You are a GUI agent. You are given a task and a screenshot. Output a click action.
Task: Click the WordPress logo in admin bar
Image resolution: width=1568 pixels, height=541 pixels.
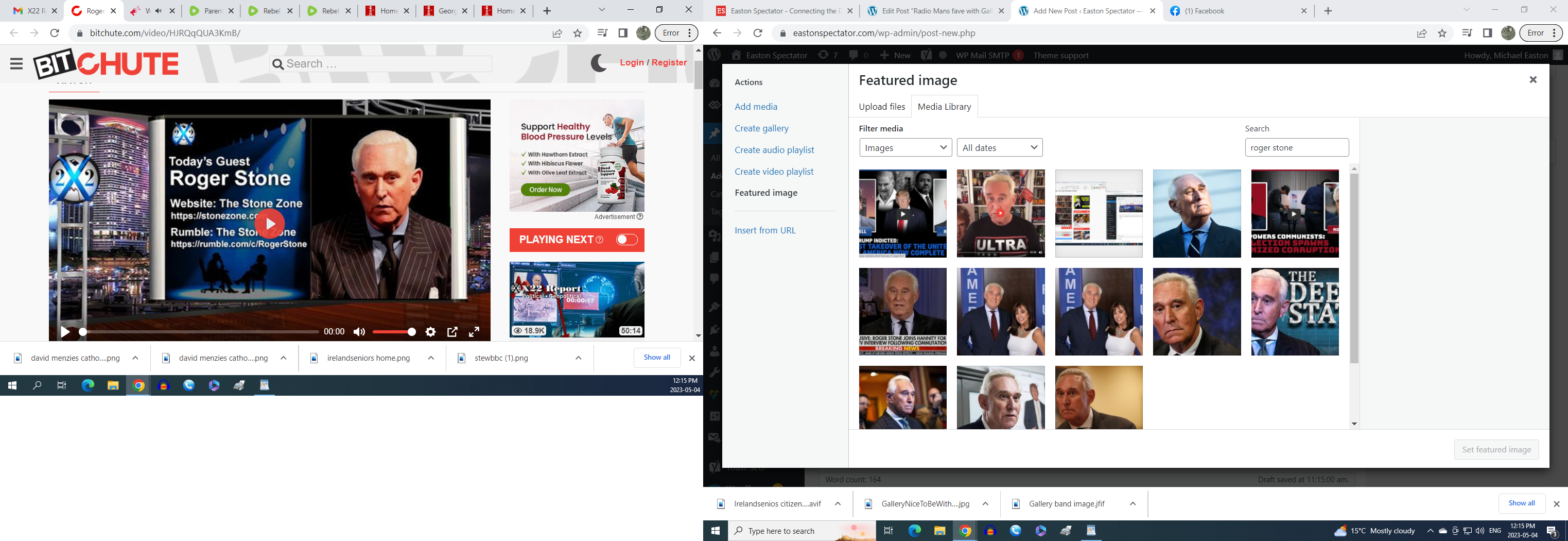click(714, 55)
